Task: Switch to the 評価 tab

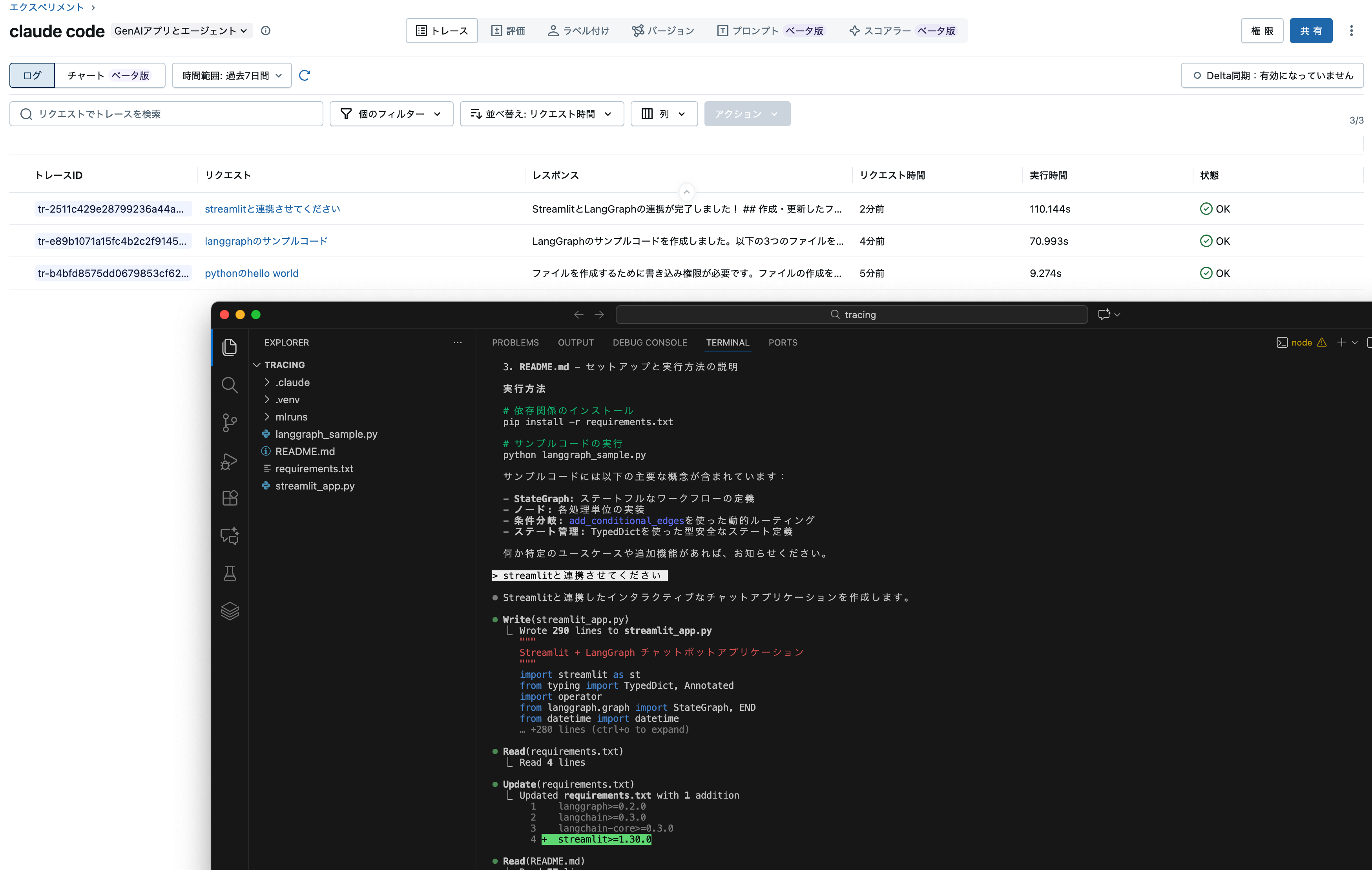Action: click(x=508, y=30)
